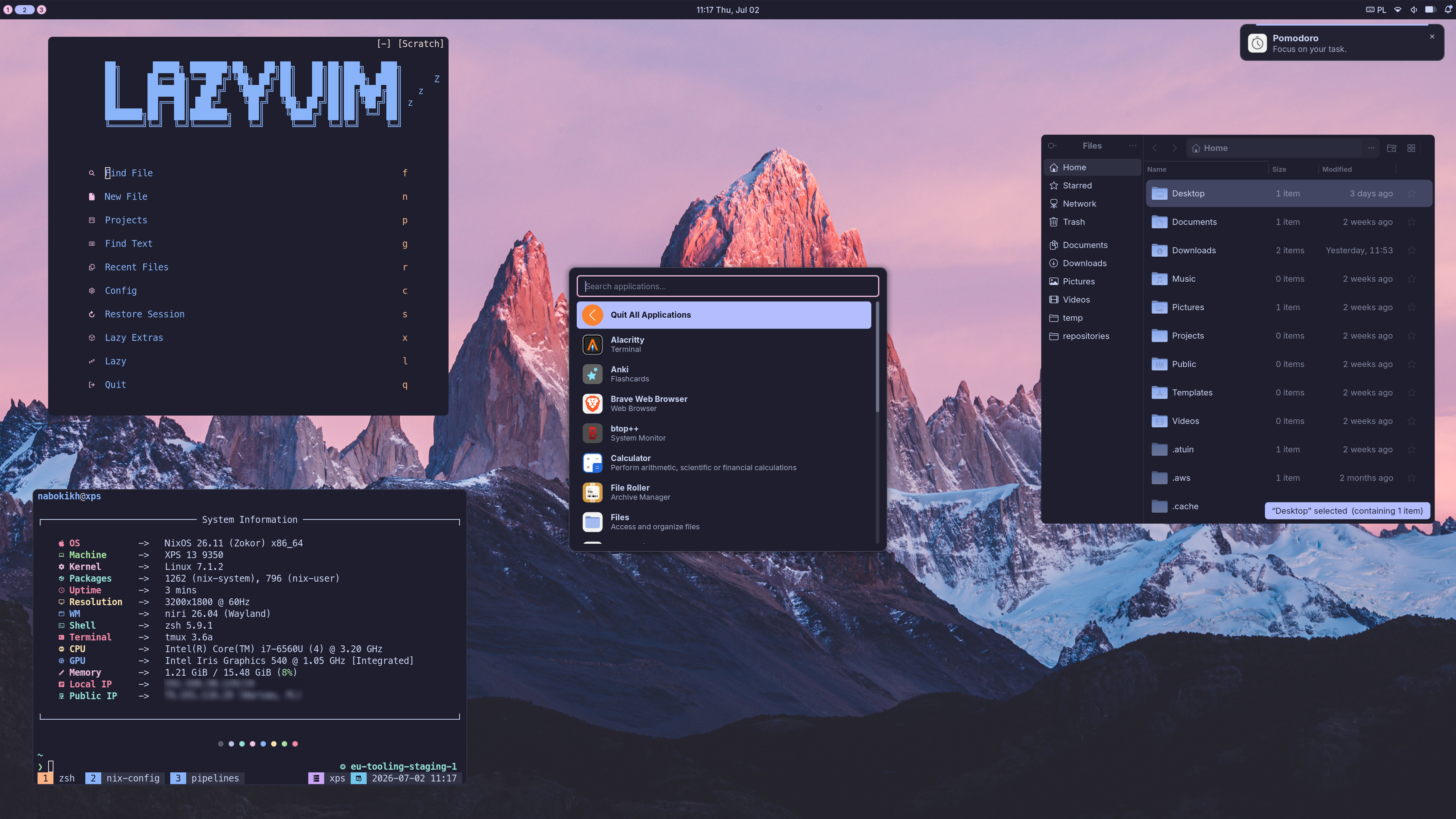Open the repositories bookmark in Files sidebar
This screenshot has width=1456, height=819.
[x=1092, y=336]
